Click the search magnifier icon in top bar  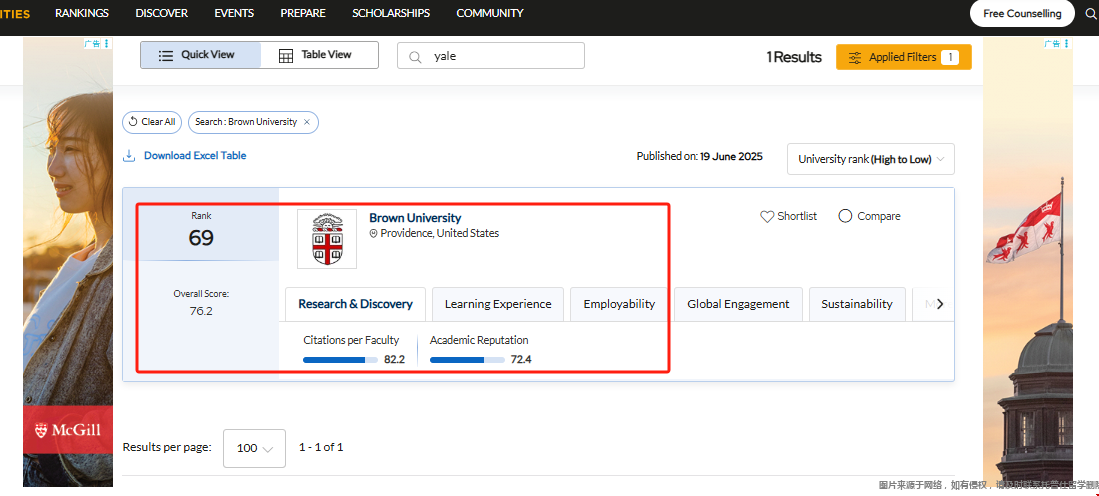[x=1091, y=14]
